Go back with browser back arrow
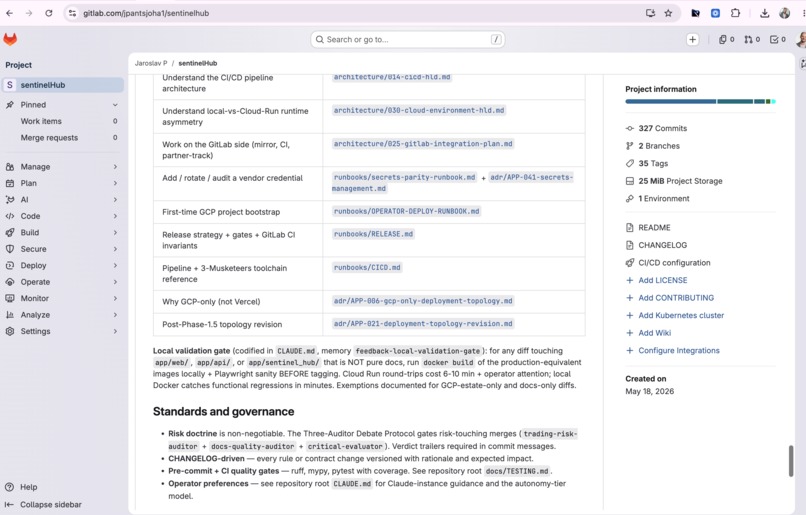 [x=10, y=13]
